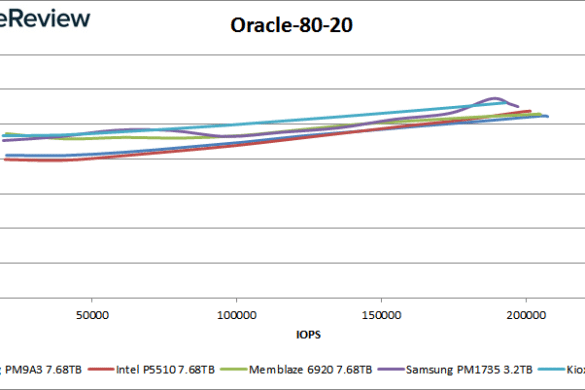Click the green Memblaze legend swatch

(x=233, y=369)
